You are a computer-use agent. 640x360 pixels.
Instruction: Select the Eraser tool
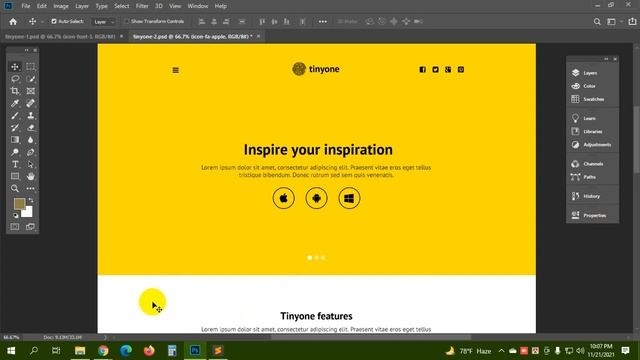pos(31,128)
